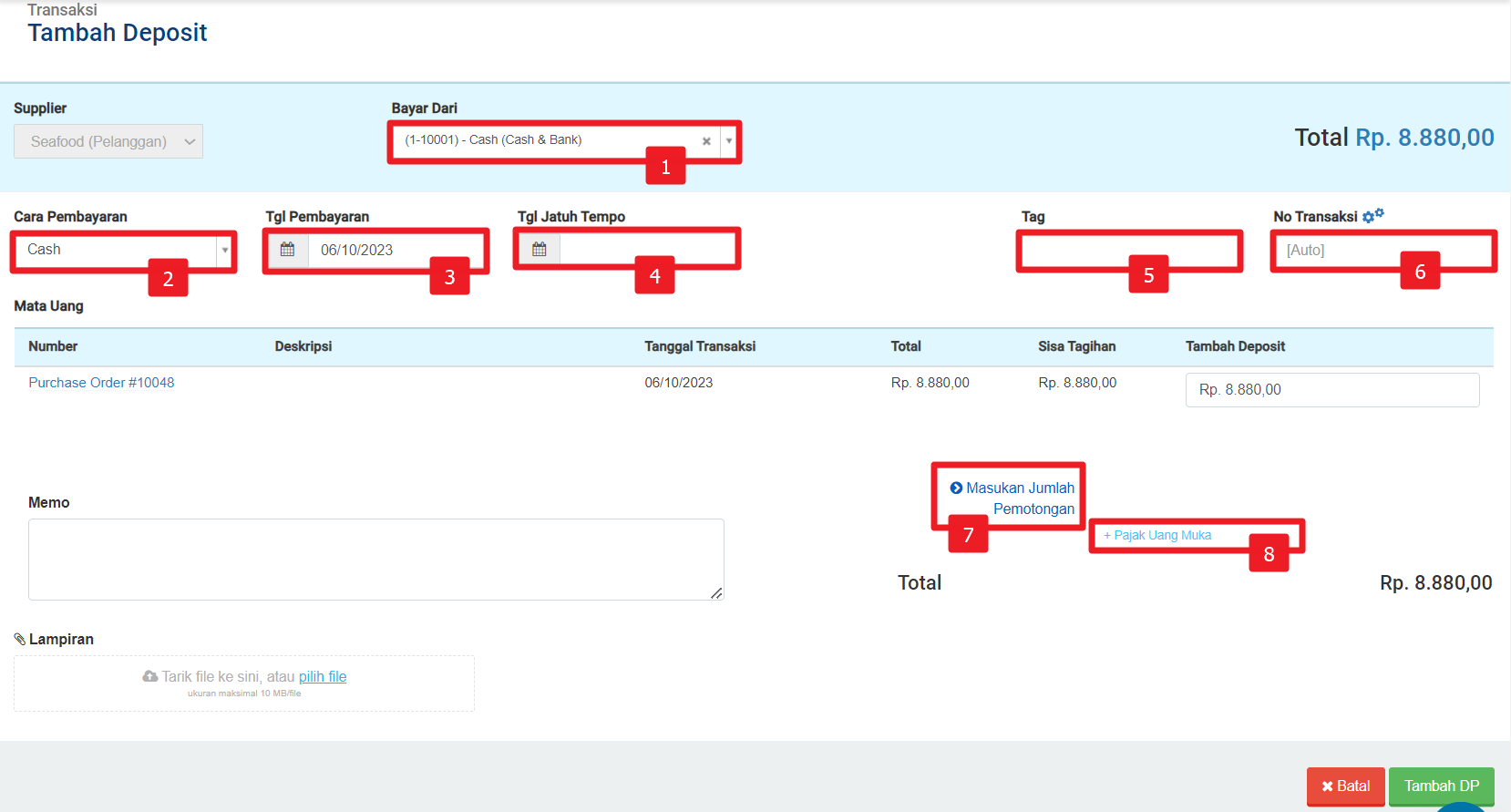Click the Tgl Jatuh Tempo date field
Image resolution: width=1511 pixels, height=812 pixels.
coord(647,249)
